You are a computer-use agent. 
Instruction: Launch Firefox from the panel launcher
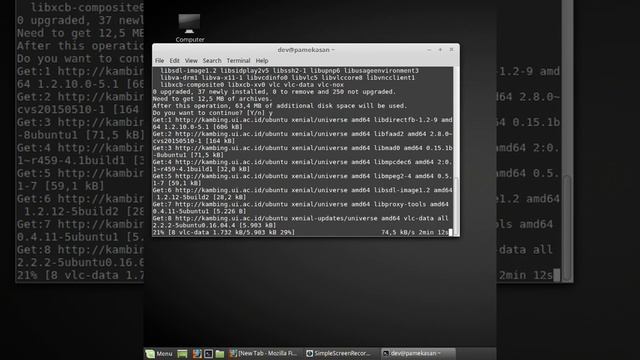click(x=197, y=353)
